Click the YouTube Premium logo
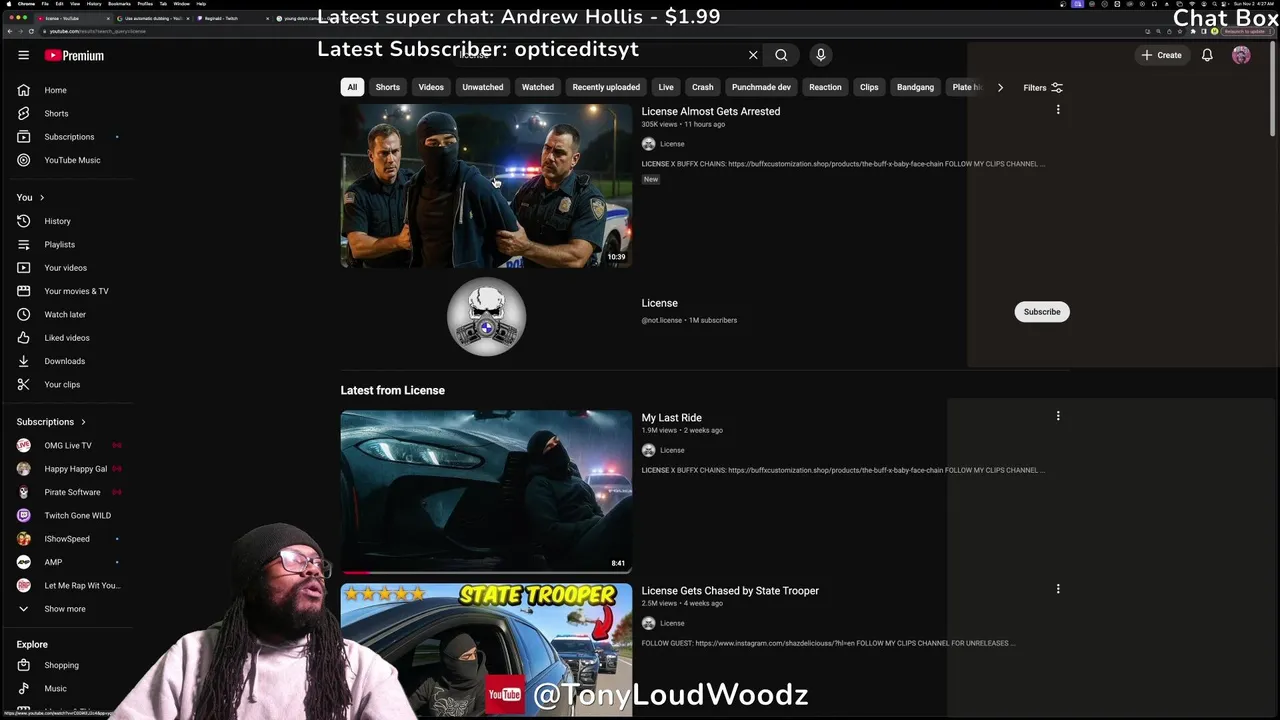1280x720 pixels. pyautogui.click(x=74, y=55)
